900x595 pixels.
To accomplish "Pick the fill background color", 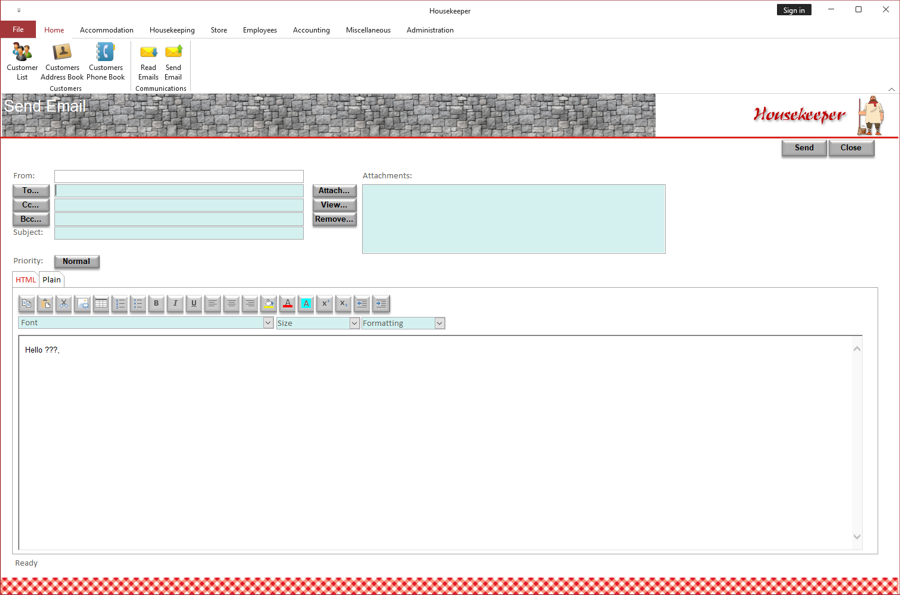I will (x=269, y=304).
